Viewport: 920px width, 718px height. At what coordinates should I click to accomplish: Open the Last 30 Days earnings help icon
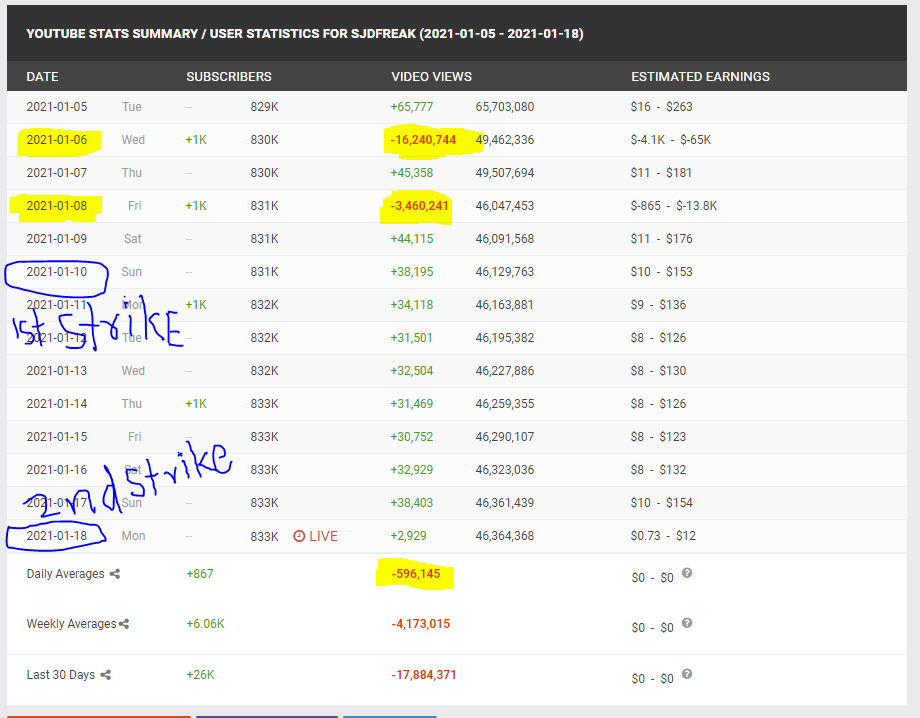click(687, 673)
